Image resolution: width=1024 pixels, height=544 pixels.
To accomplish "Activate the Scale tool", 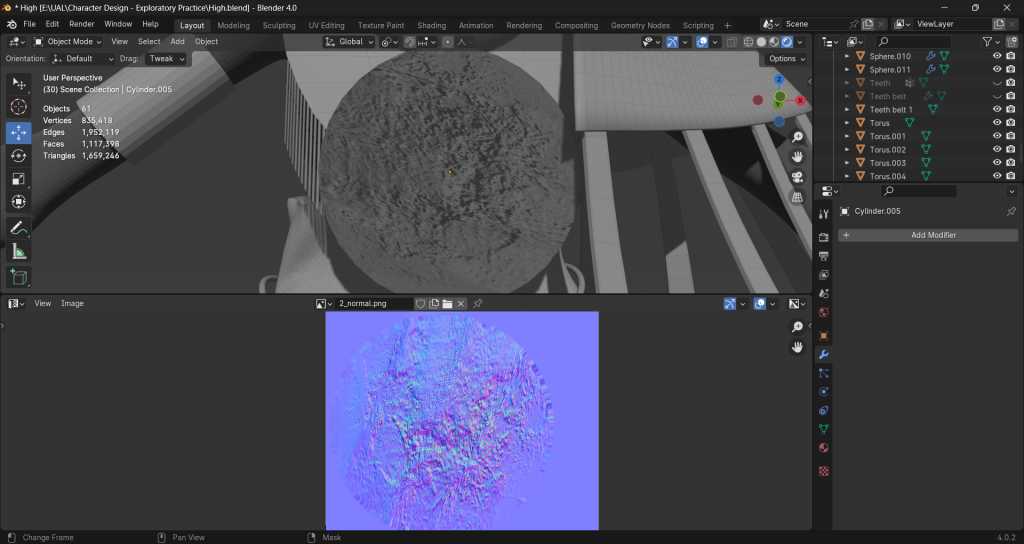I will pos(18,179).
